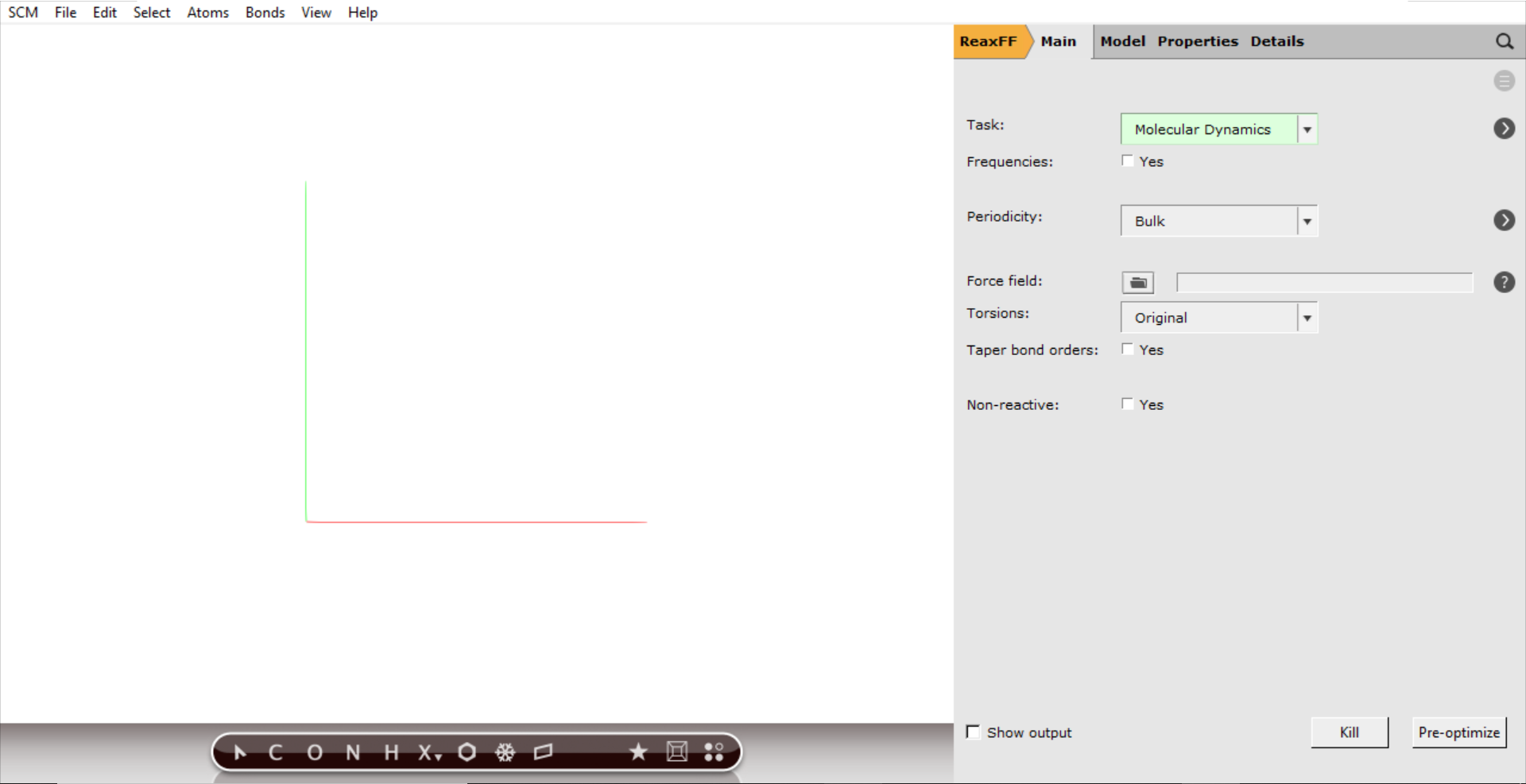Pick the Nitrogen atom tool
Viewport: 1526px width, 784px height.
coord(353,752)
